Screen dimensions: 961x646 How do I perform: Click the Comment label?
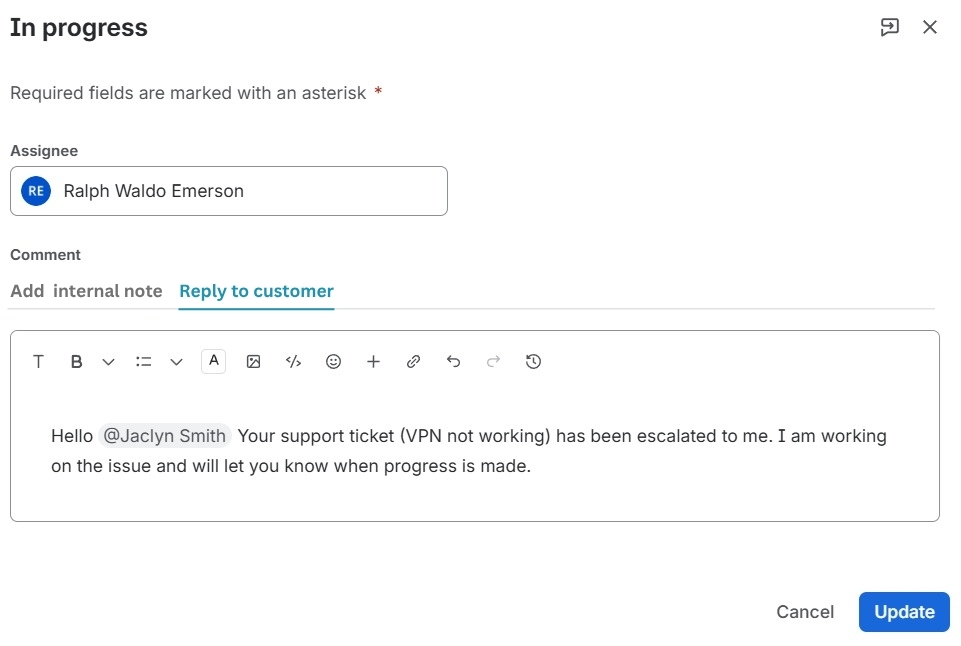45,255
